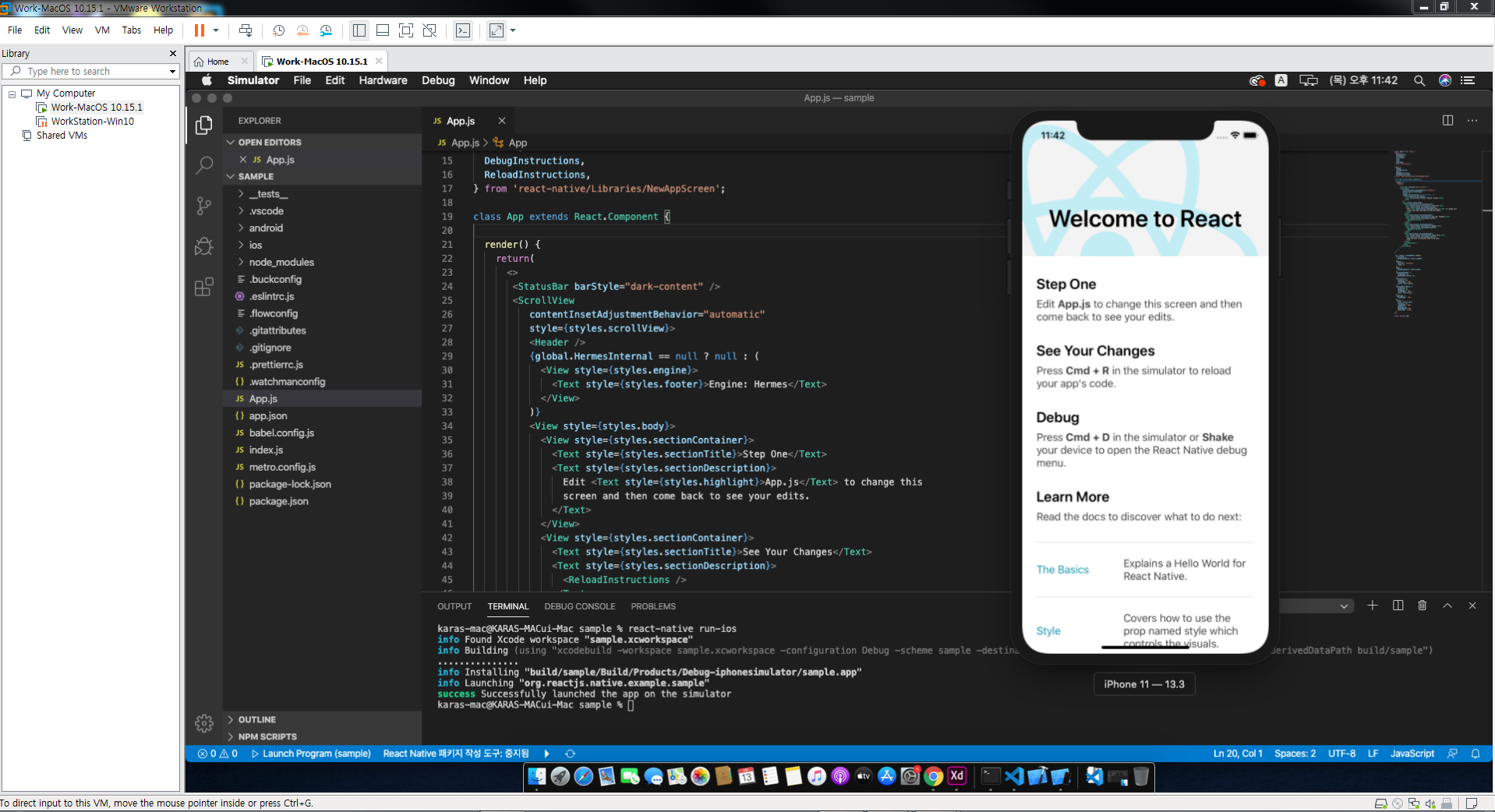Split the editor to the right
1495x812 pixels.
pos(1447,121)
